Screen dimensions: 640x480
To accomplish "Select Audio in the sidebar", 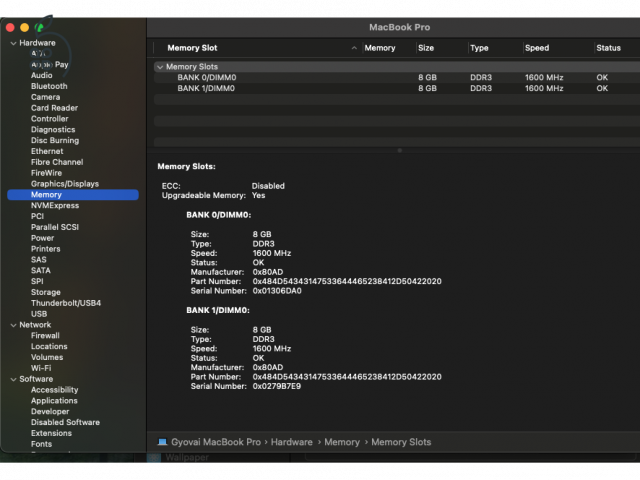I will point(42,76).
